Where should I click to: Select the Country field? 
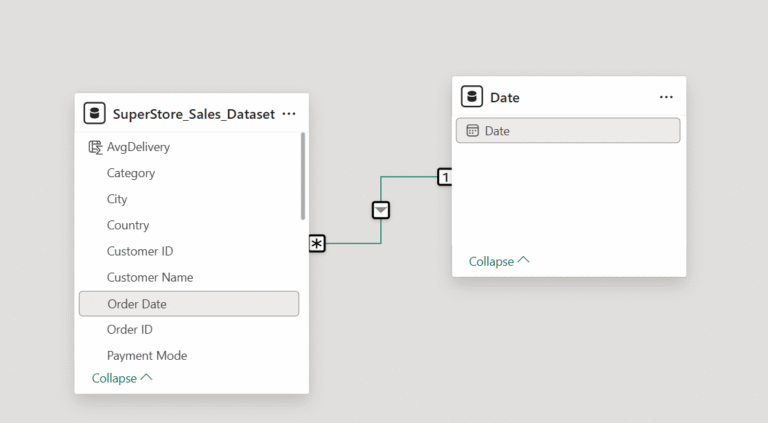tap(189, 225)
